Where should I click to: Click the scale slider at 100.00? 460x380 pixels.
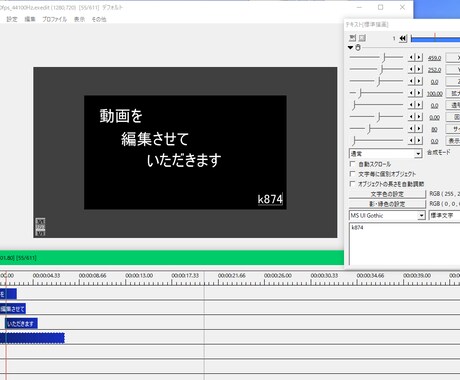(x=376, y=93)
